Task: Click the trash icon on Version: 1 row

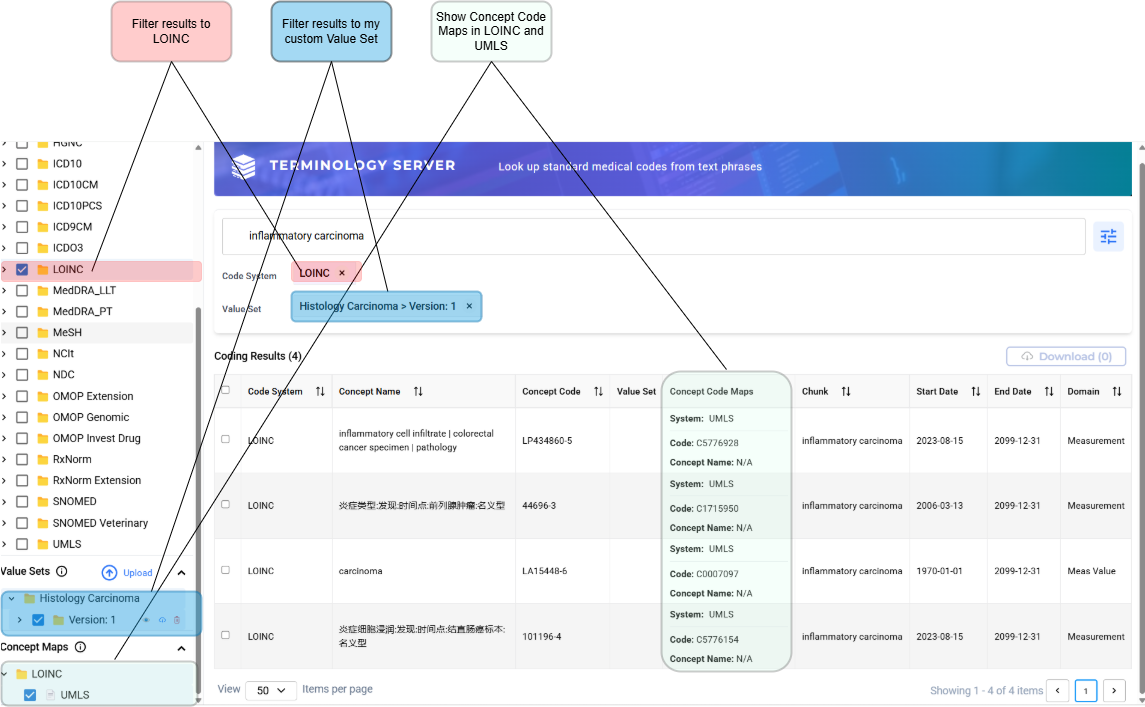Action: pyautogui.click(x=177, y=620)
